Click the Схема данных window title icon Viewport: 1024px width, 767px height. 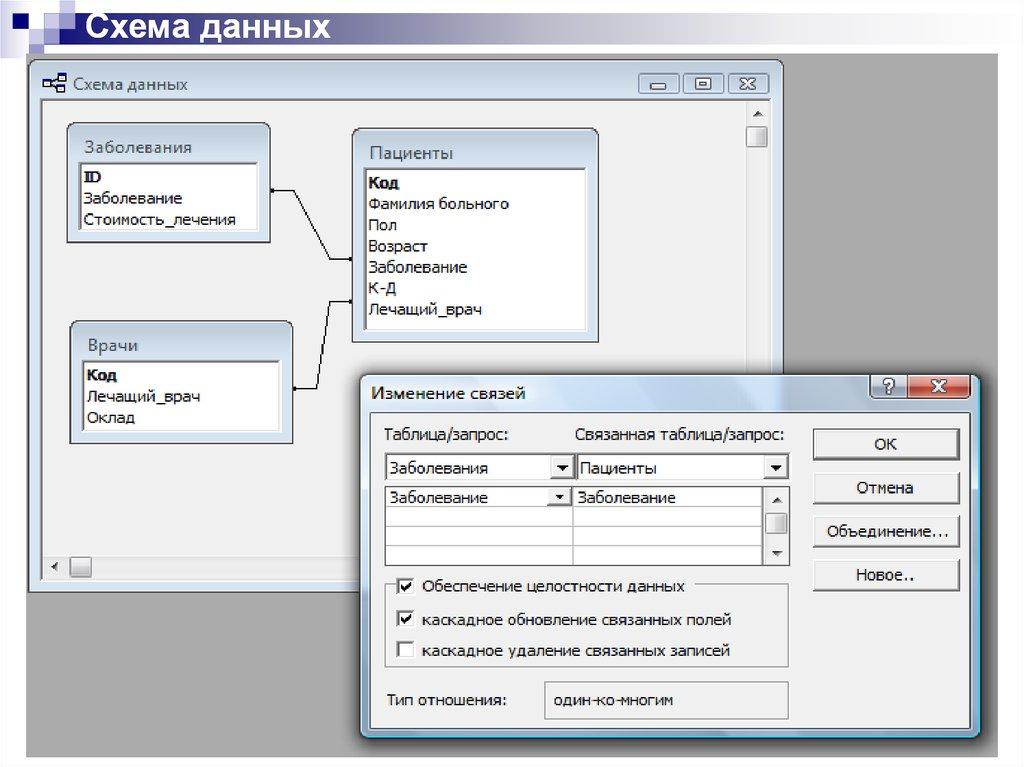[x=54, y=84]
